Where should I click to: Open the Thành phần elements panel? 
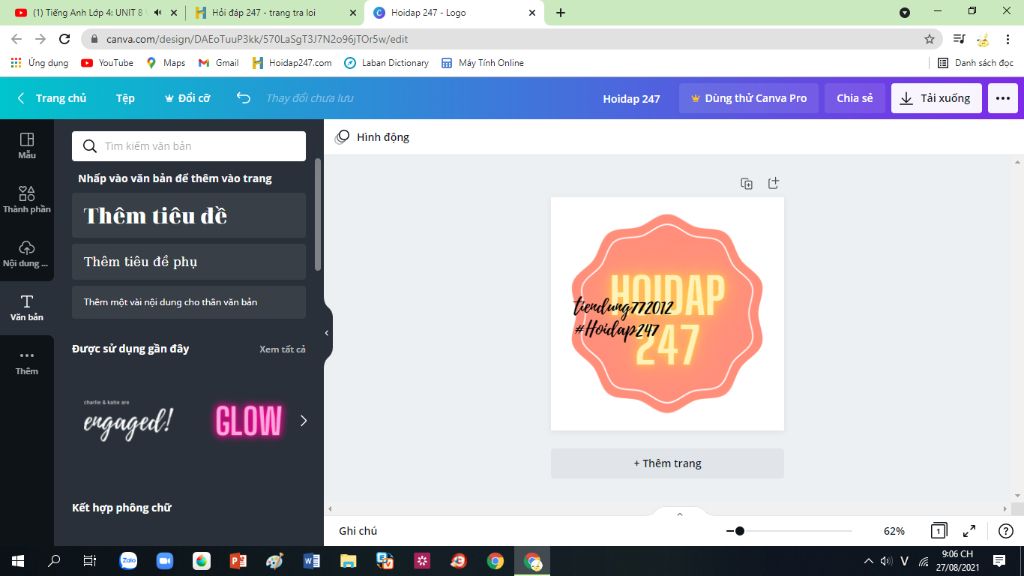27,199
